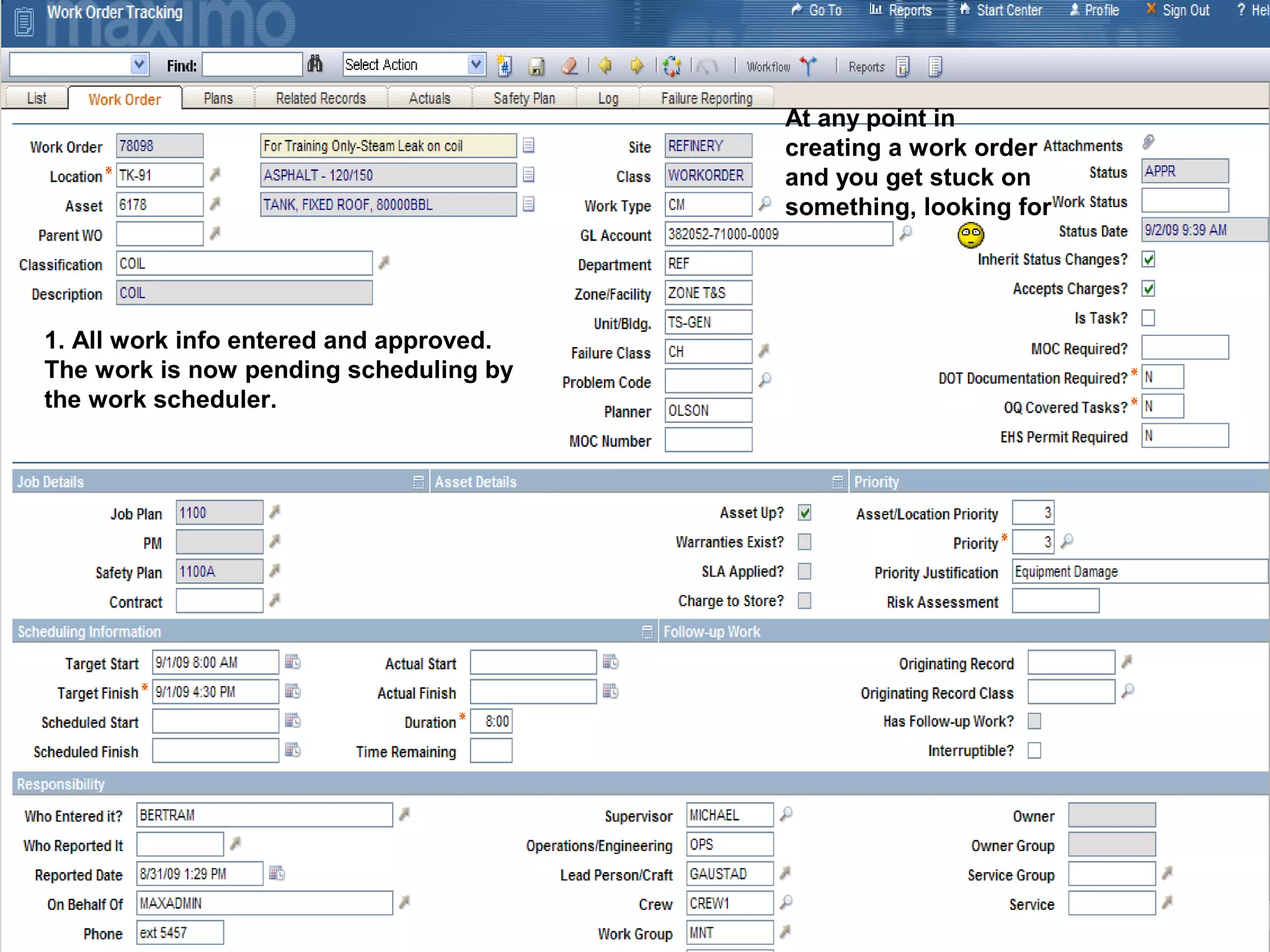Viewport: 1270px width, 952px height.
Task: Collapse the Job Details section
Action: (419, 482)
